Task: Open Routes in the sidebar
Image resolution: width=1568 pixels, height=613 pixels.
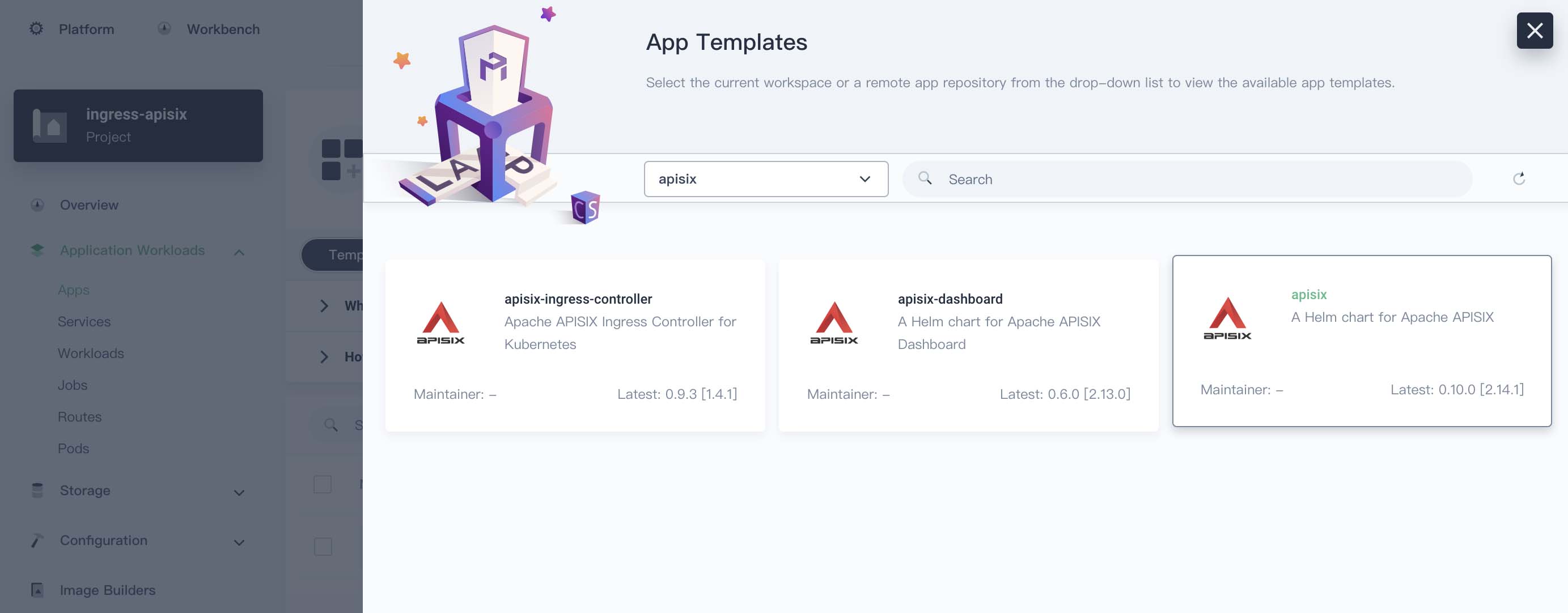Action: coord(79,416)
